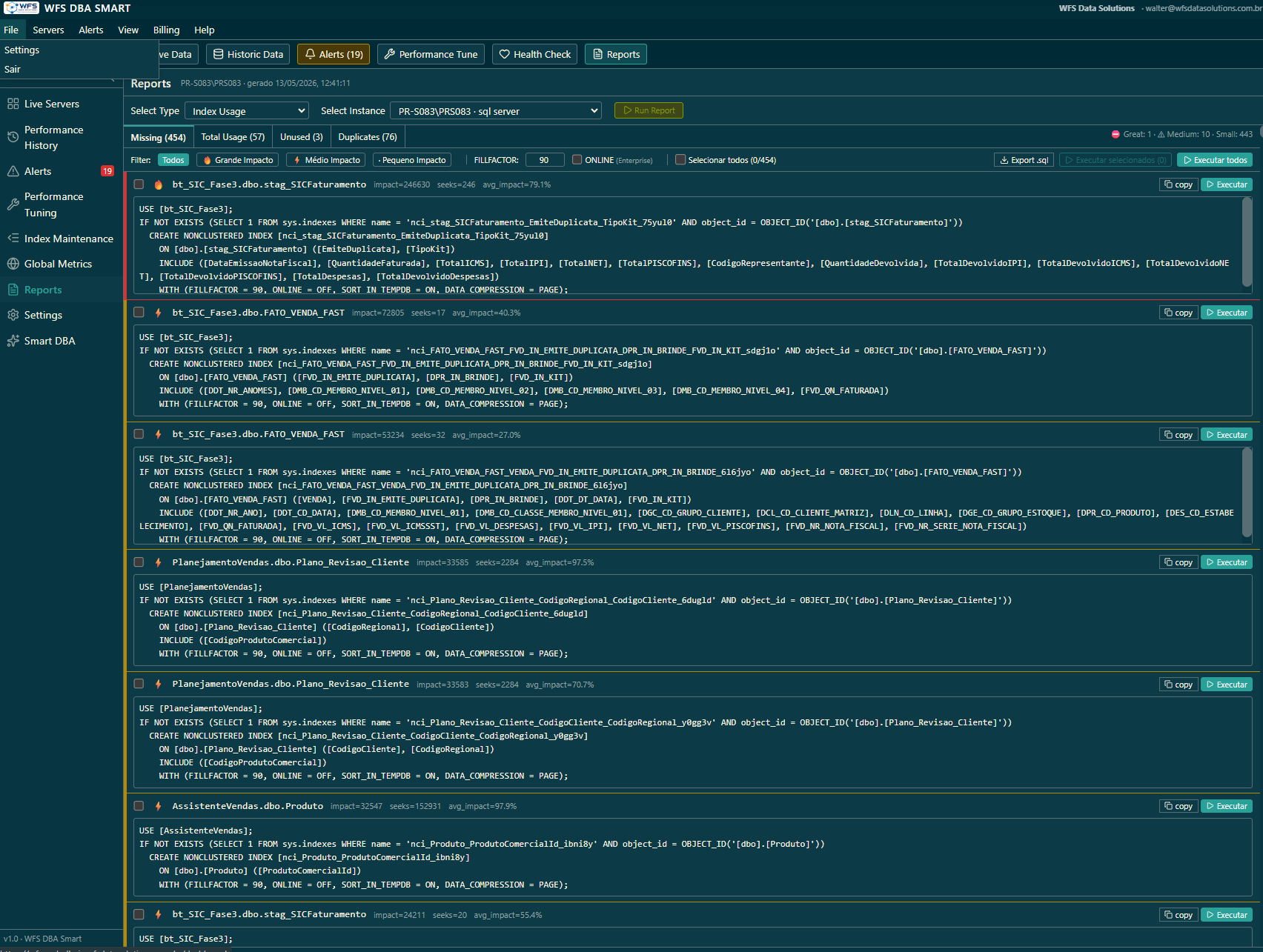Click copy for Plano_Revisao_Cliente impact=33583

[x=1179, y=685]
